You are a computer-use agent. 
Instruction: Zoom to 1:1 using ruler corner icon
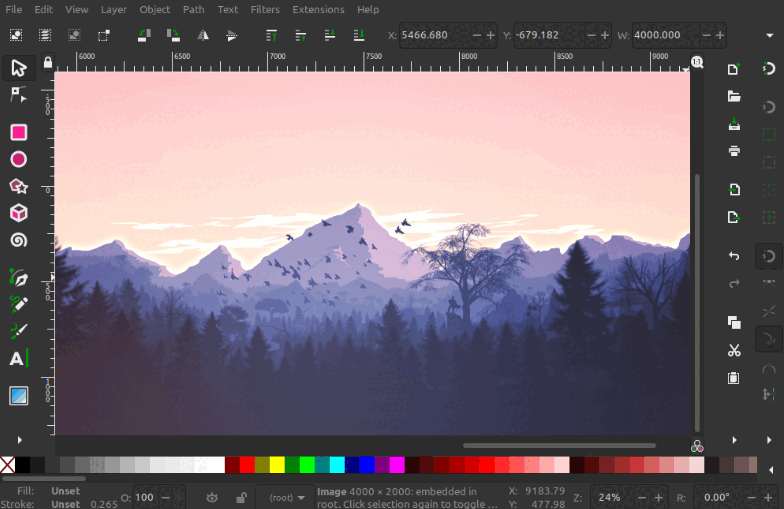click(x=697, y=62)
